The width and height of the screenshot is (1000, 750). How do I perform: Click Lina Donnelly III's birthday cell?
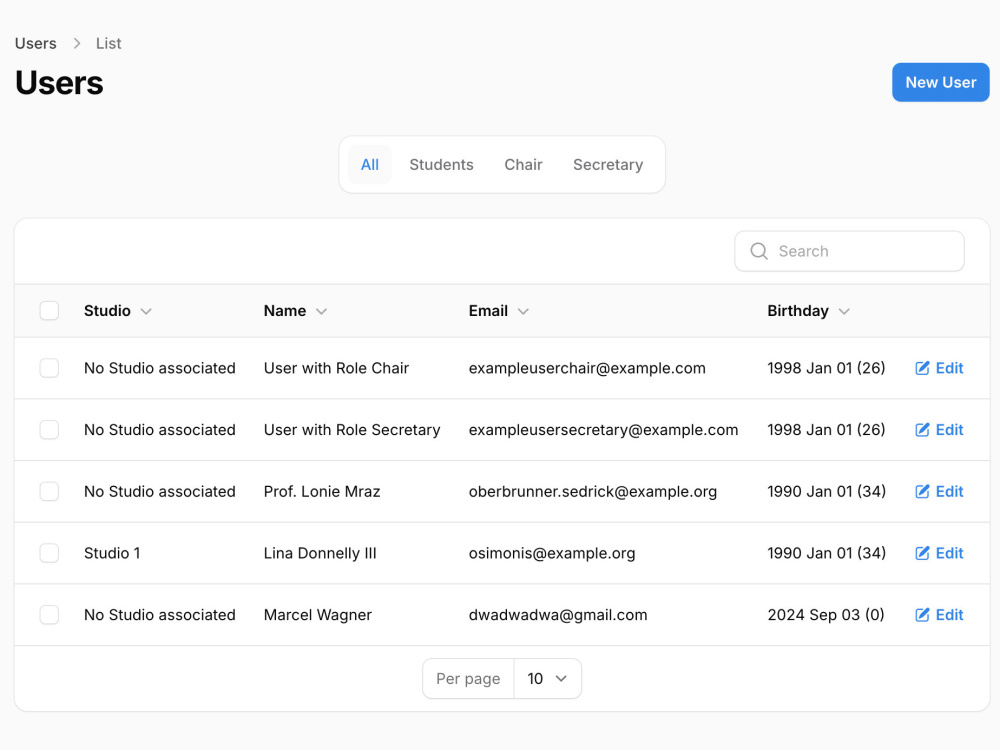[827, 553]
